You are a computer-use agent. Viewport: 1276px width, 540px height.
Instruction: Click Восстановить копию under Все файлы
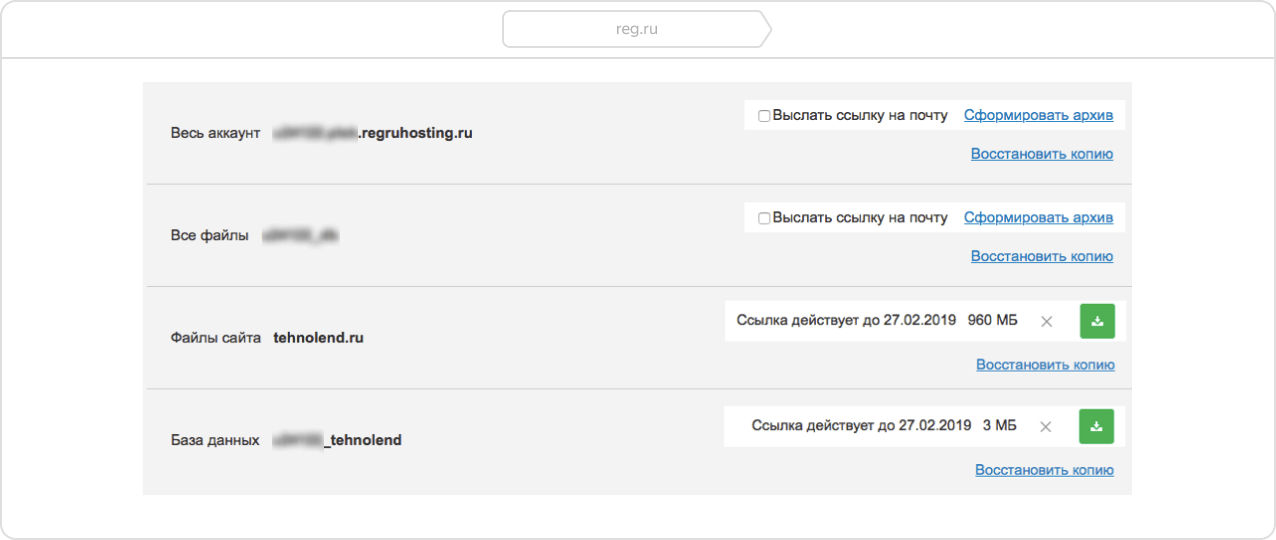tap(1041, 256)
